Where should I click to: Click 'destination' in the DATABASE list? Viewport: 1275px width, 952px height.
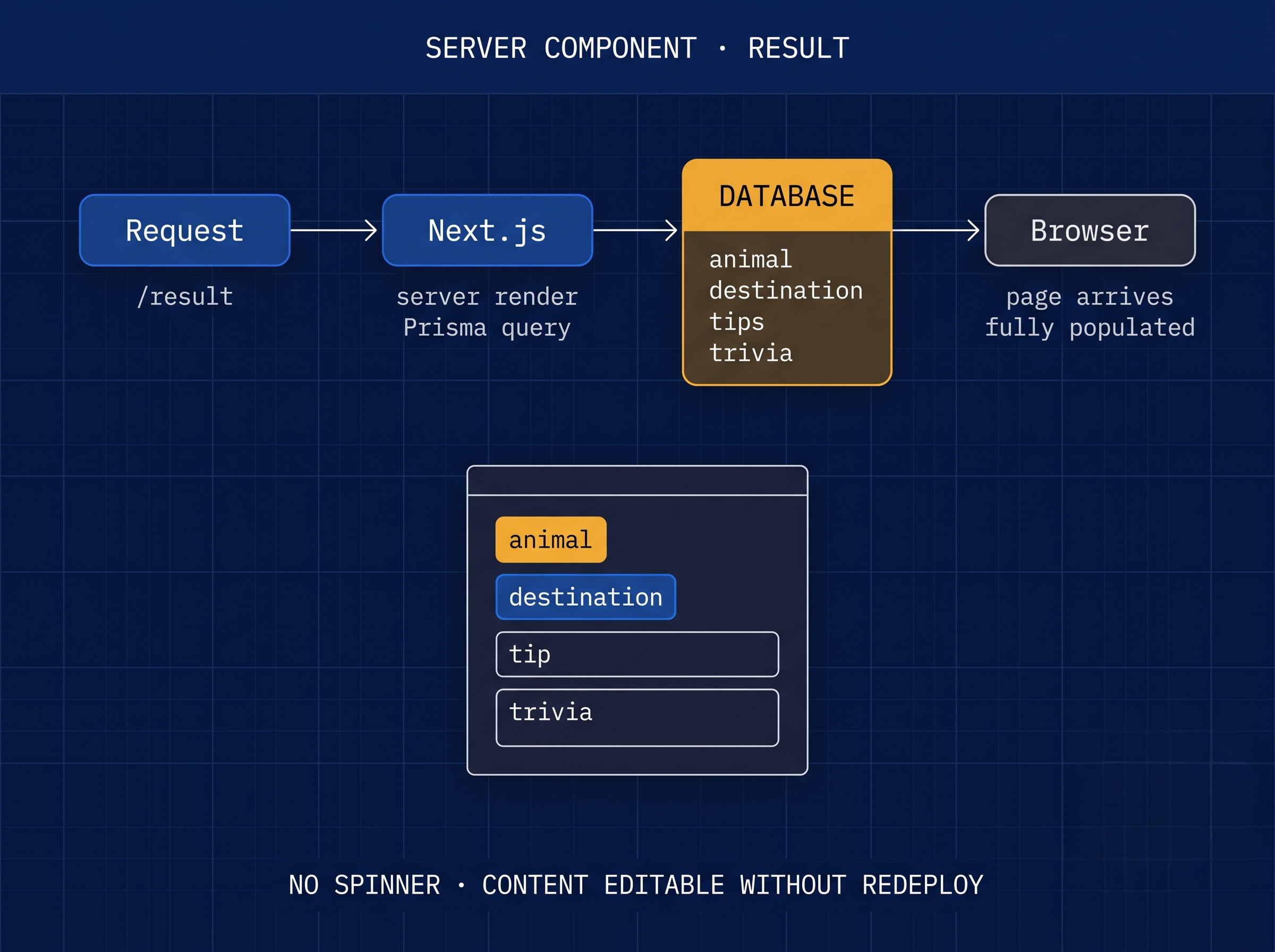(786, 290)
